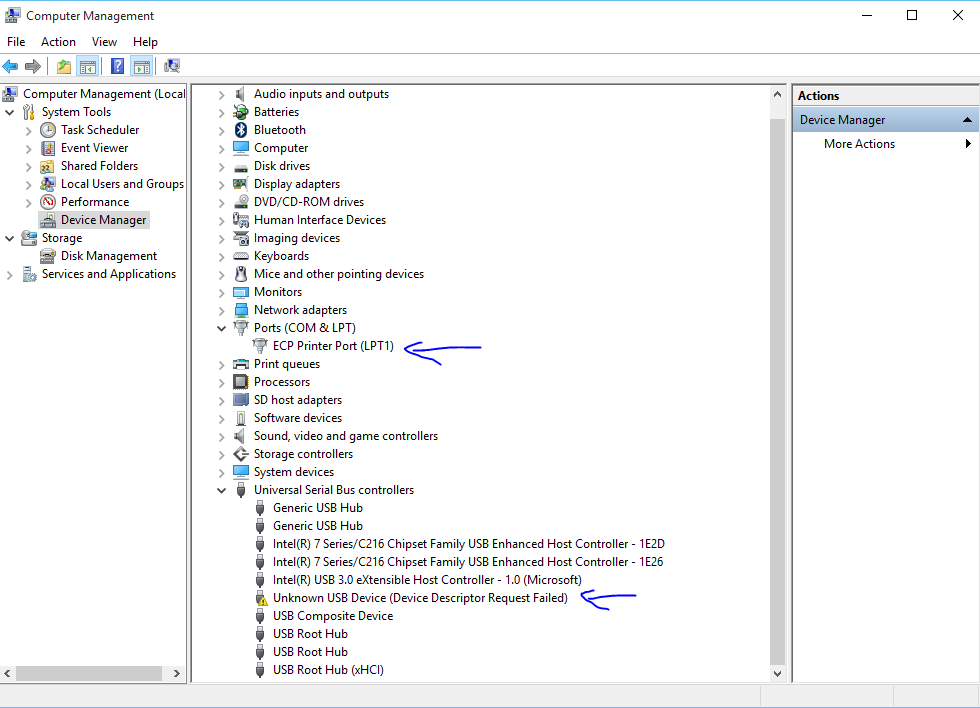
Task: Expand the Print queues category
Action: (221, 365)
